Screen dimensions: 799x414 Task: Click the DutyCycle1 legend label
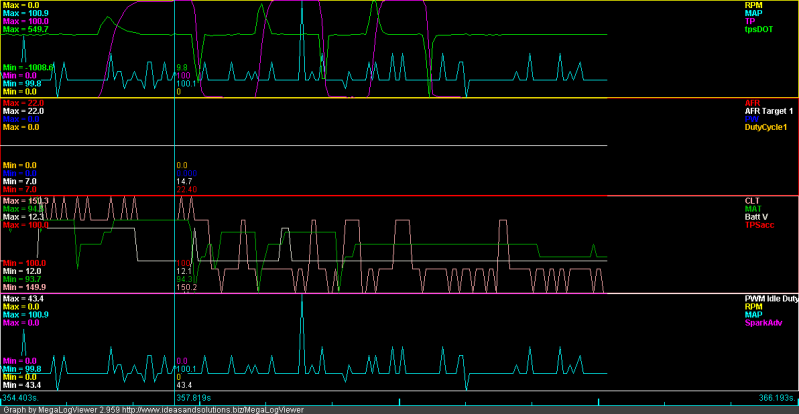click(765, 127)
